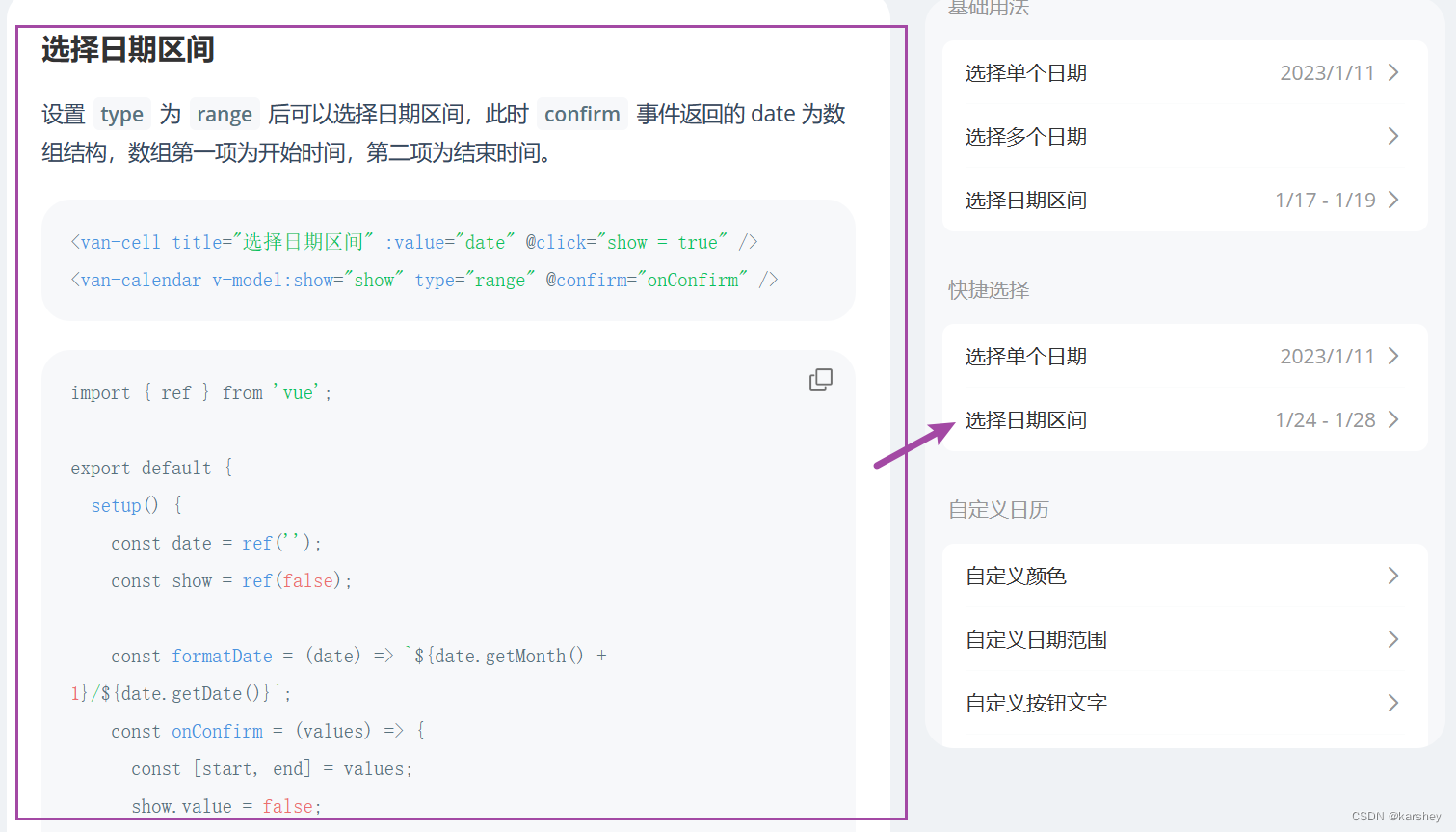This screenshot has width=1456, height=832.
Task: Copy the code block with copy icon
Action: 821,380
